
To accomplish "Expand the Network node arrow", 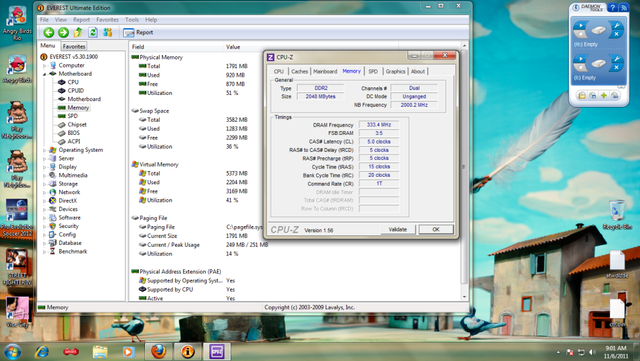I will click(44, 192).
